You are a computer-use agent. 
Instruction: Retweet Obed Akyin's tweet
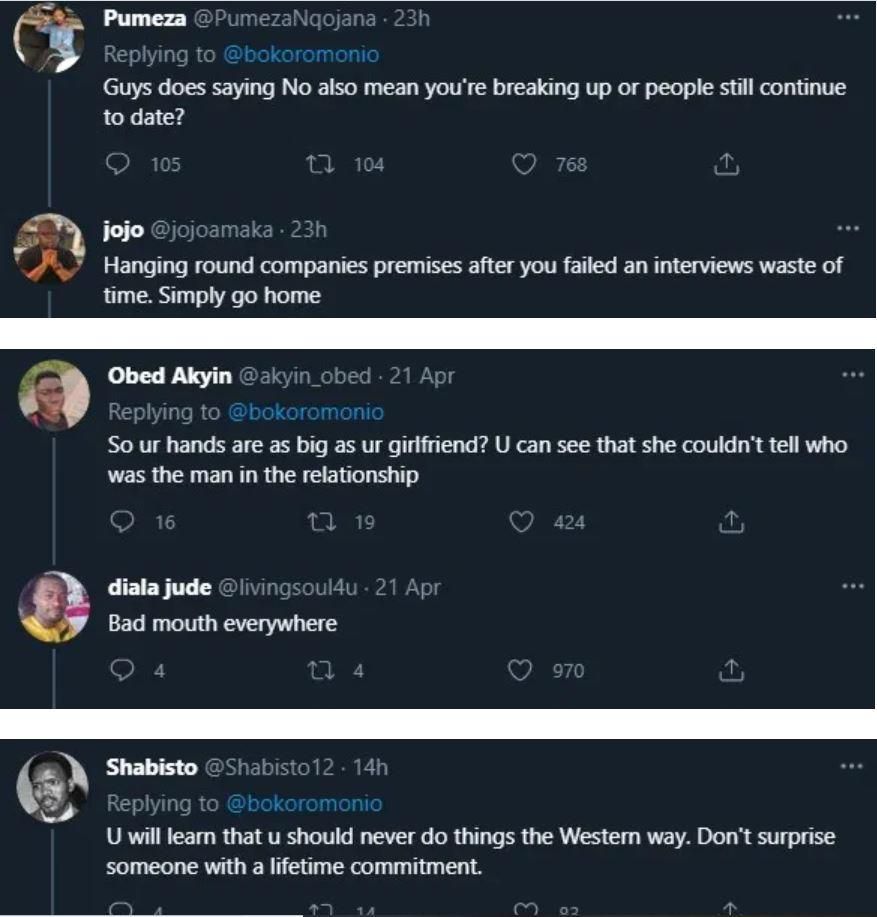(x=326, y=521)
